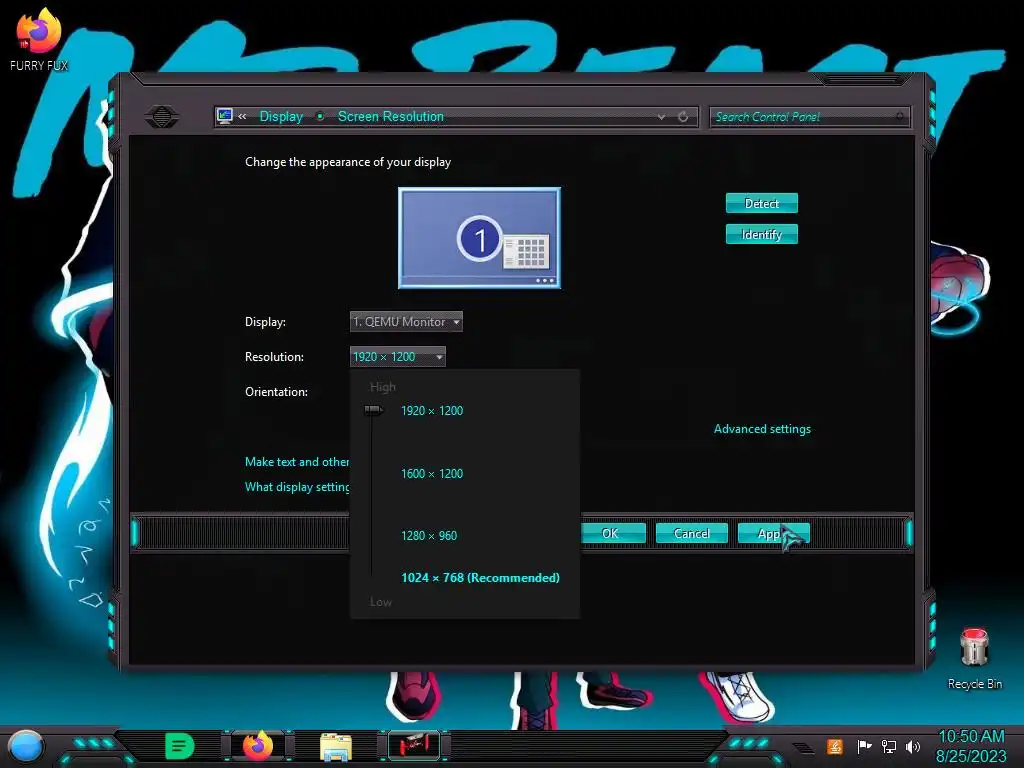
Task: Open What display settings link
Action: tap(297, 487)
